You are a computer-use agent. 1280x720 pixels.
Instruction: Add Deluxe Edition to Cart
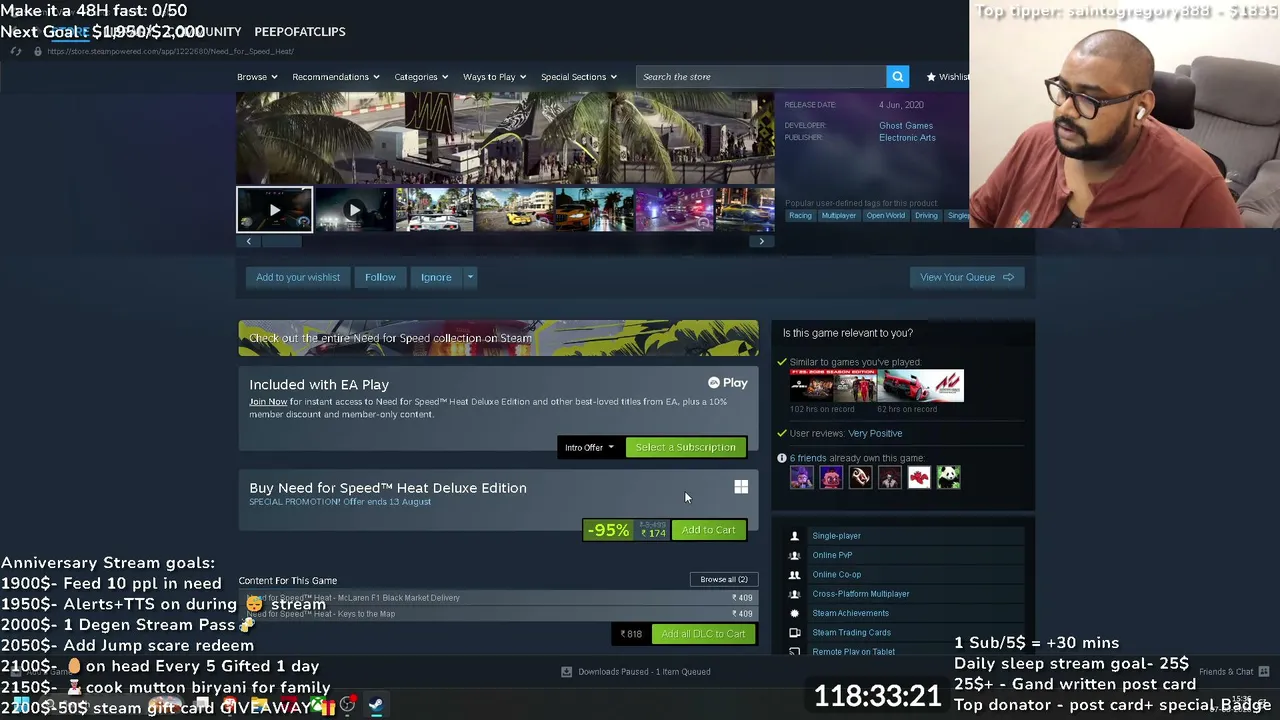(x=709, y=530)
